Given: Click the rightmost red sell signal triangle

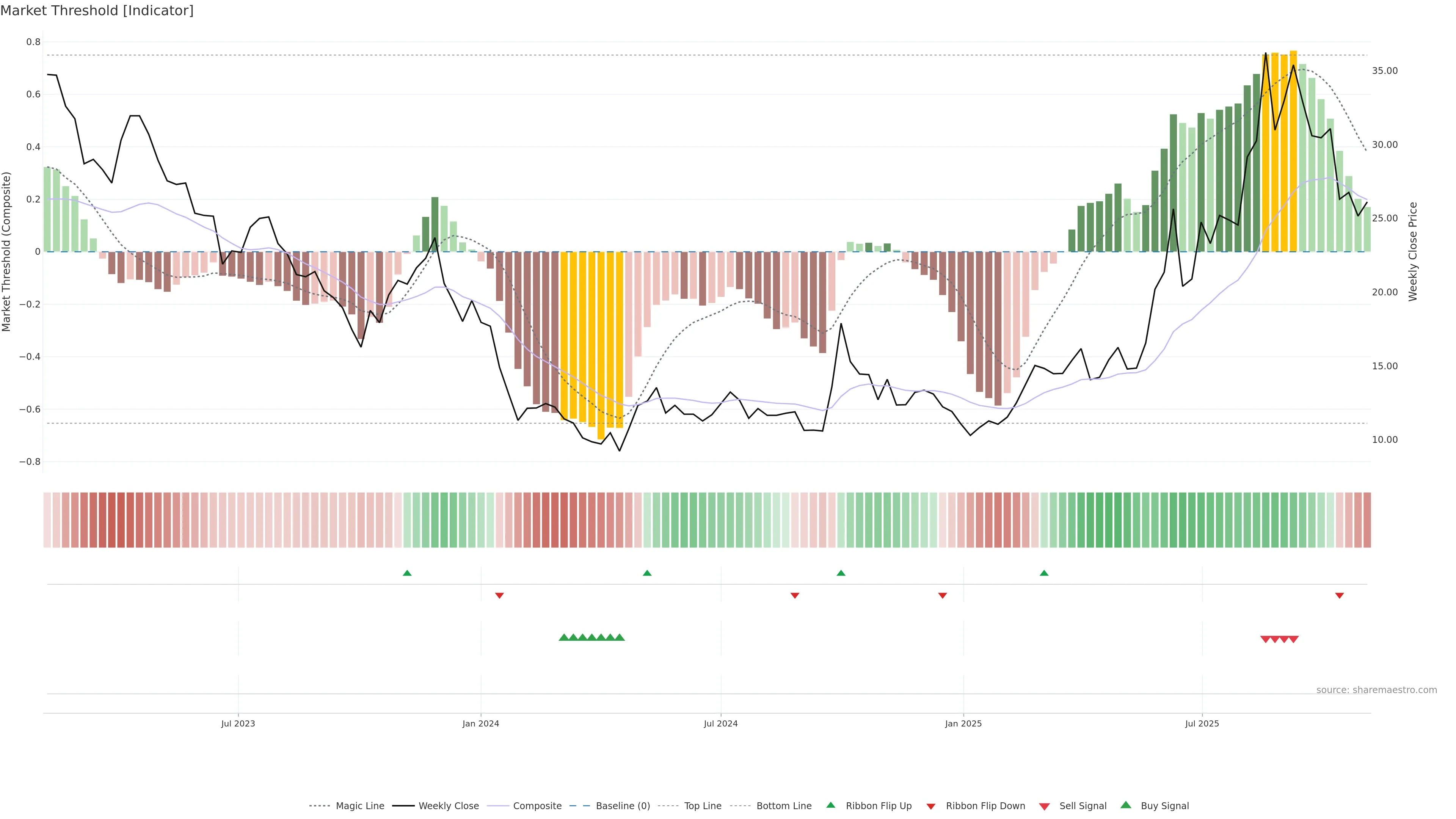Looking at the screenshot, I should (1293, 639).
